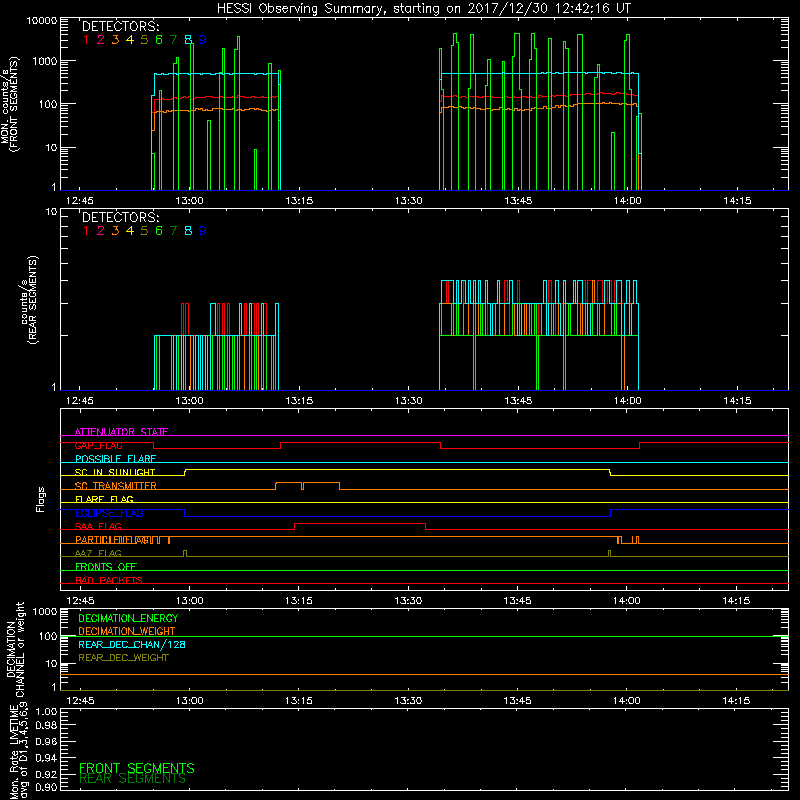Viewport: 800px width, 800px height.
Task: Select orange detector 3 in front segments legend
Action: click(x=115, y=40)
